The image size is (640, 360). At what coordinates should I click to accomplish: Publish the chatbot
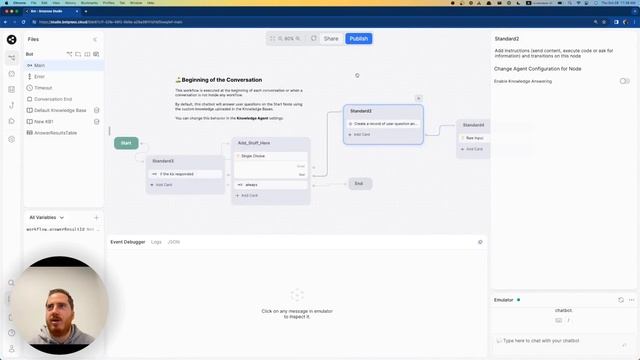pyautogui.click(x=359, y=38)
